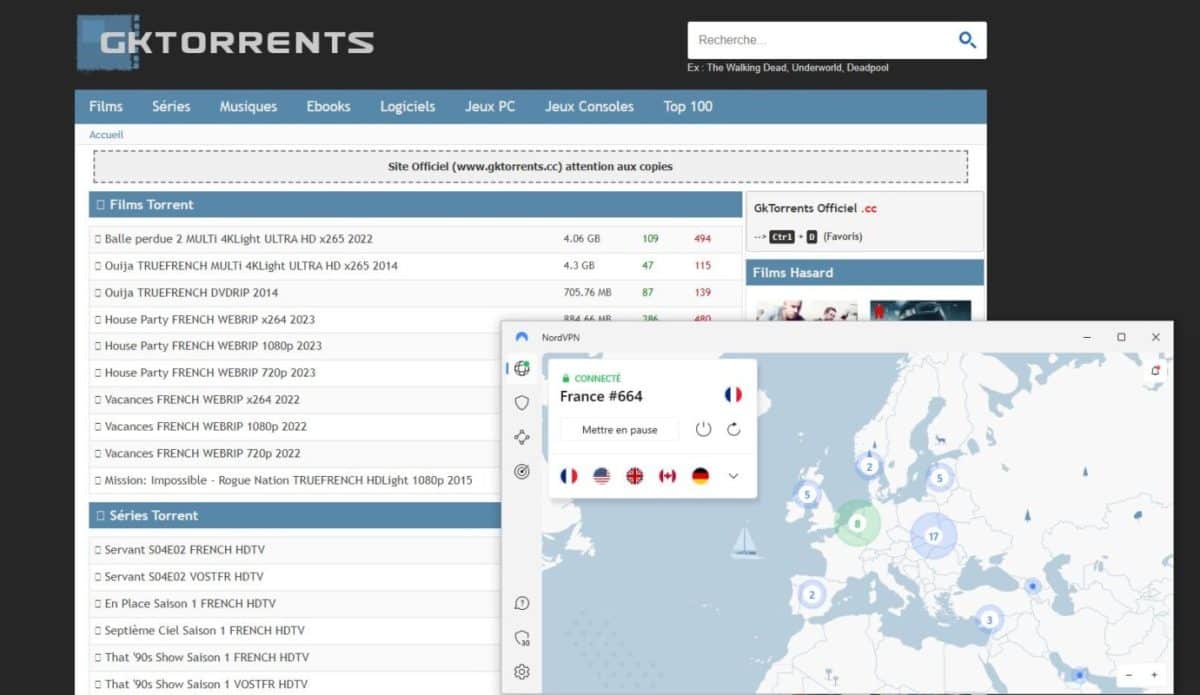This screenshot has height=695, width=1200.
Task: Select Logiciels in the navigation bar
Action: [x=408, y=106]
